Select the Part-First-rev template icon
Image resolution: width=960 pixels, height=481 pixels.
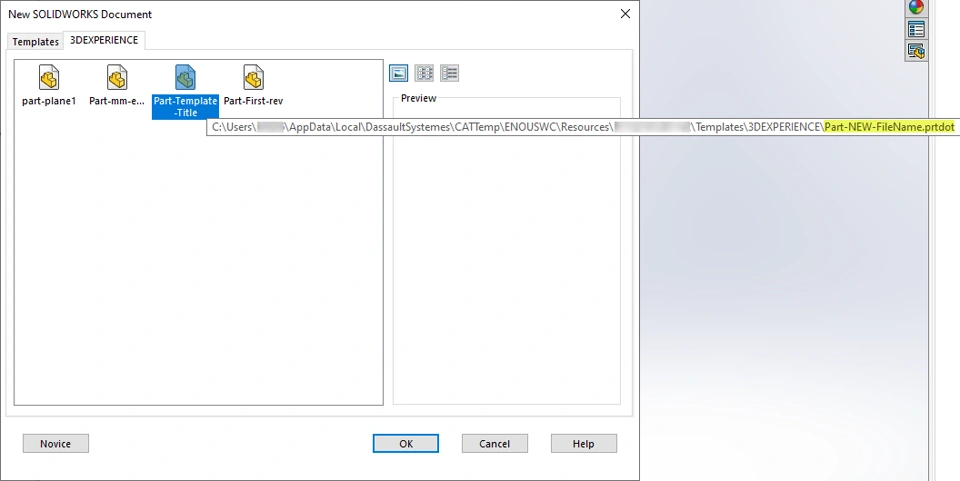click(253, 78)
